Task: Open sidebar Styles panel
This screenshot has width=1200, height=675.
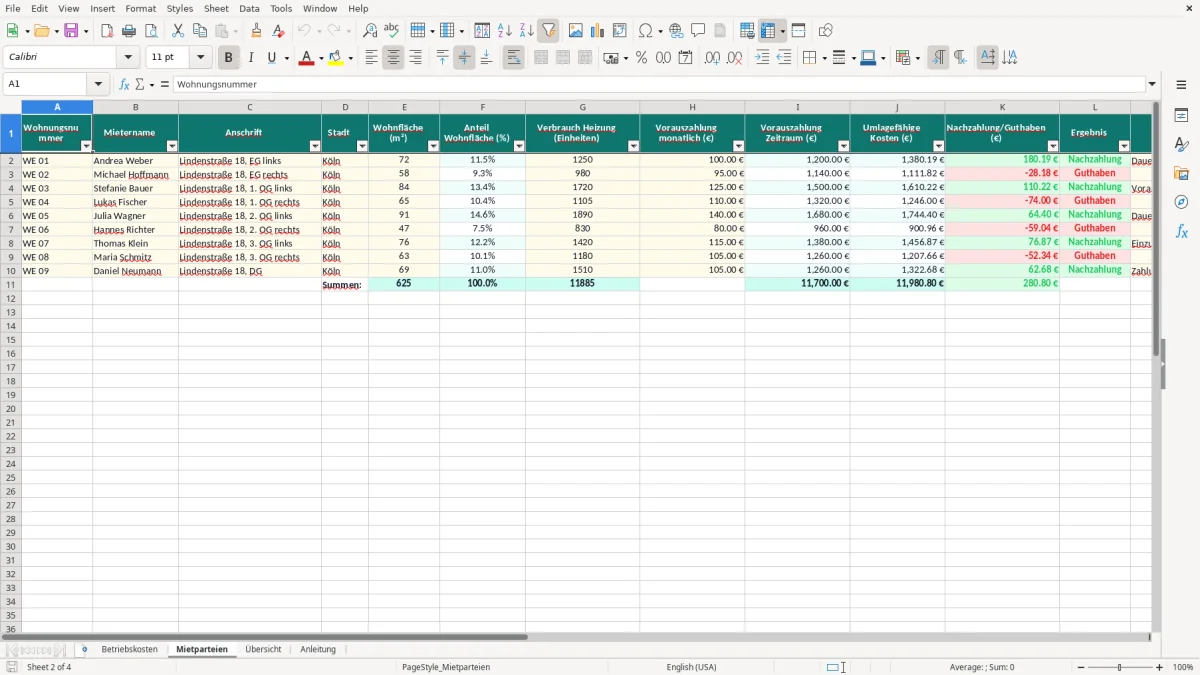Action: pyautogui.click(x=1181, y=144)
